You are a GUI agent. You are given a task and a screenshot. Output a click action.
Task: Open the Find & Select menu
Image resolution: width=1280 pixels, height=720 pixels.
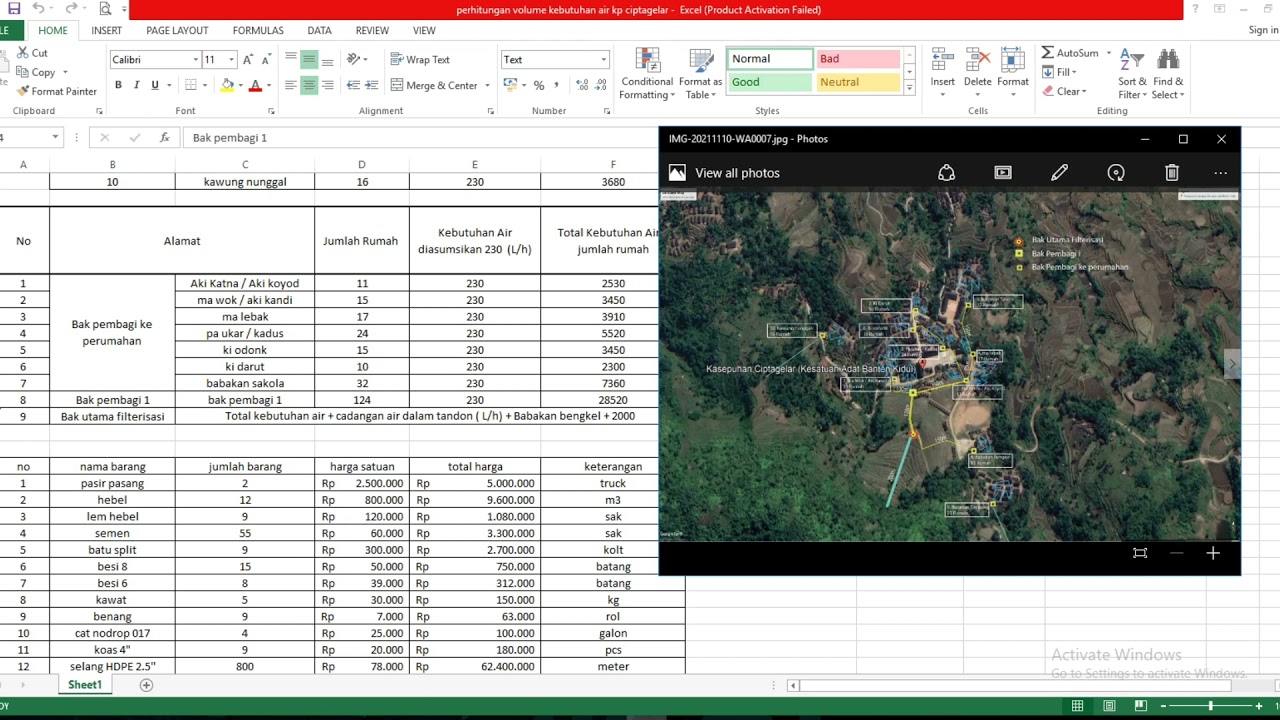[x=1168, y=74]
